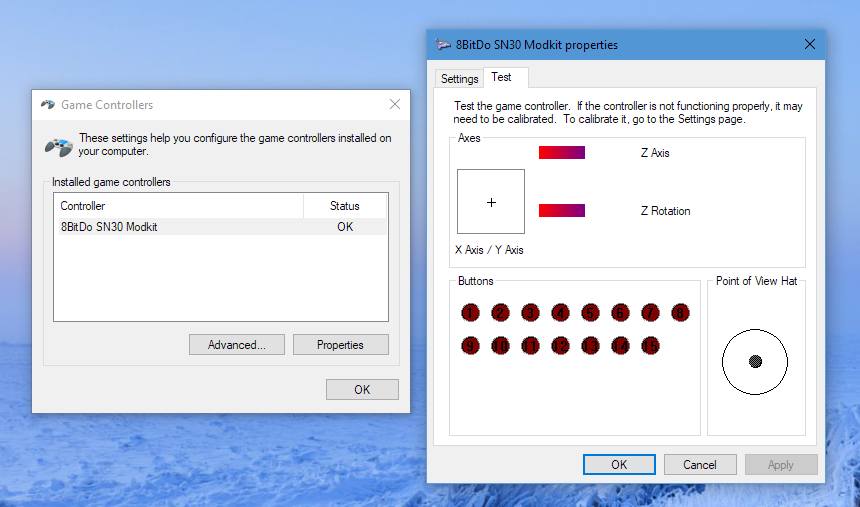This screenshot has height=507, width=860.
Task: Click the Status column header
Action: (345, 206)
